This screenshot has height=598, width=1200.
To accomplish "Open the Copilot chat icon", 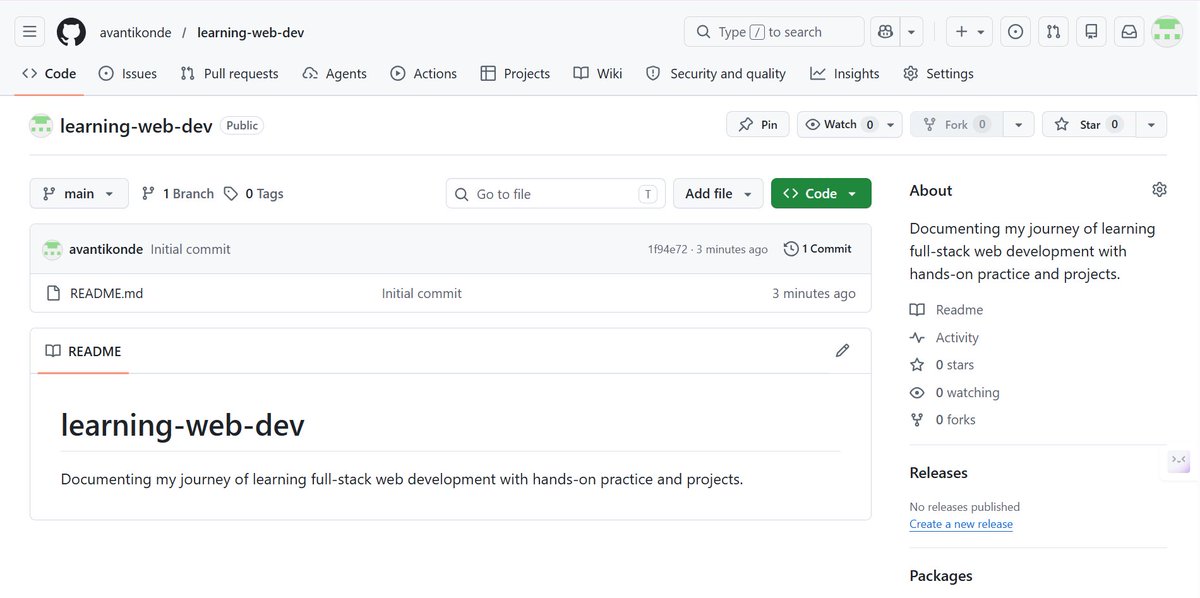I will point(885,32).
